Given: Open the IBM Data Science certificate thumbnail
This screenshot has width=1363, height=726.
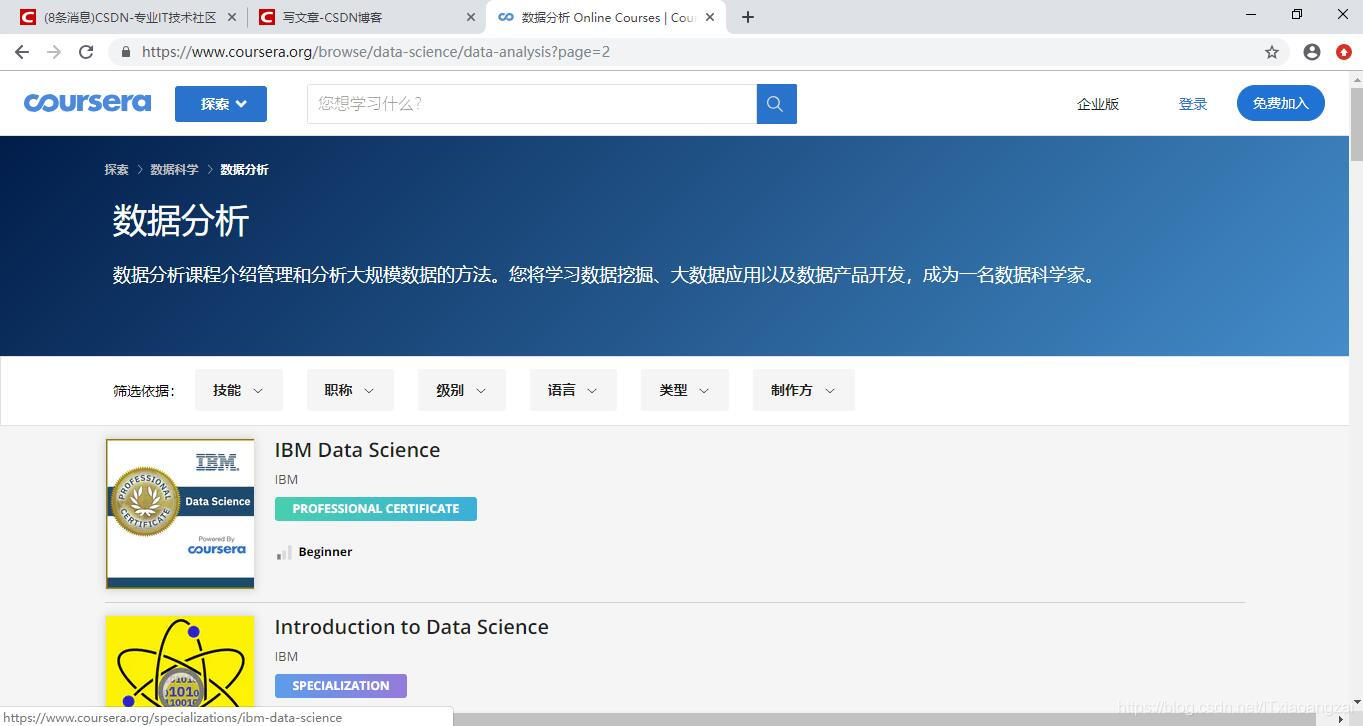Looking at the screenshot, I should (x=180, y=513).
